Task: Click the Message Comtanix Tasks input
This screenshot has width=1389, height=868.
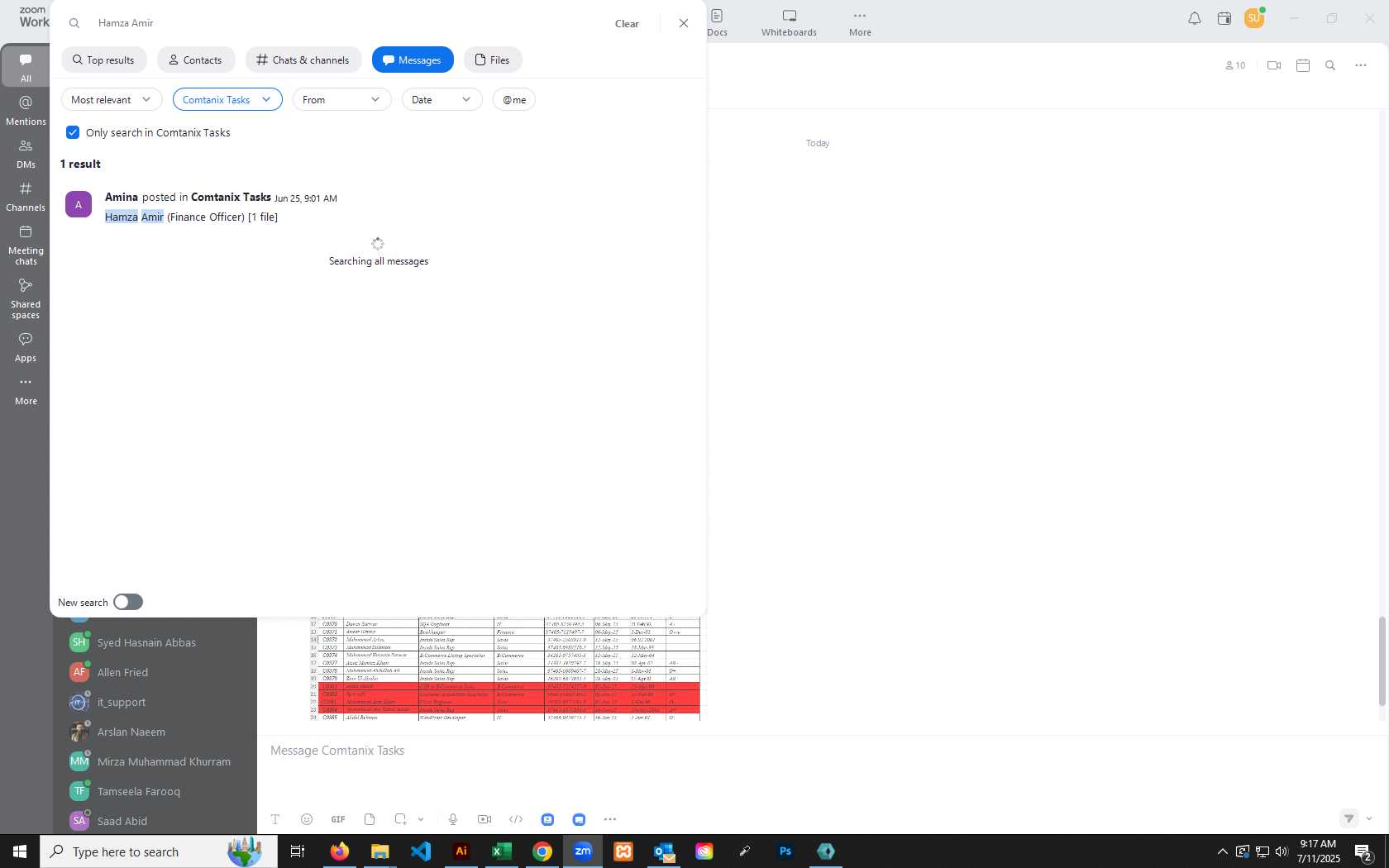Action: coord(819,751)
